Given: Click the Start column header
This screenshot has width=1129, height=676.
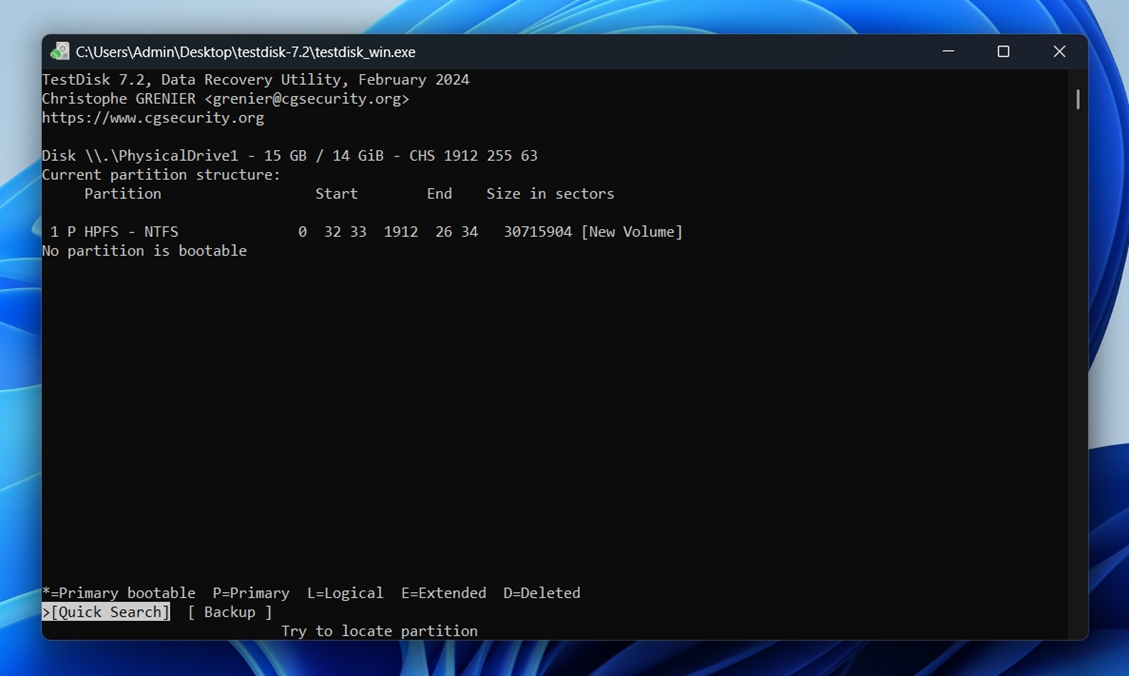Looking at the screenshot, I should (x=336, y=194).
